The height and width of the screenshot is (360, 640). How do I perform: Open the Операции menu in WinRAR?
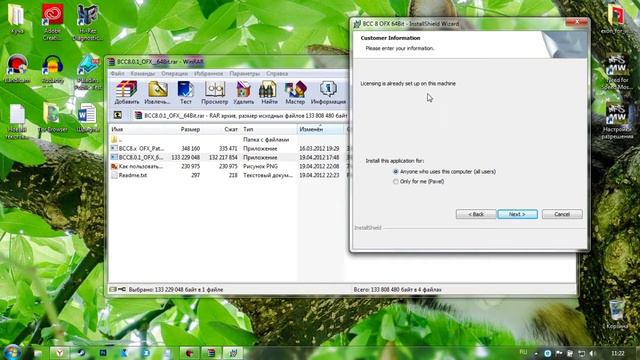pos(174,73)
